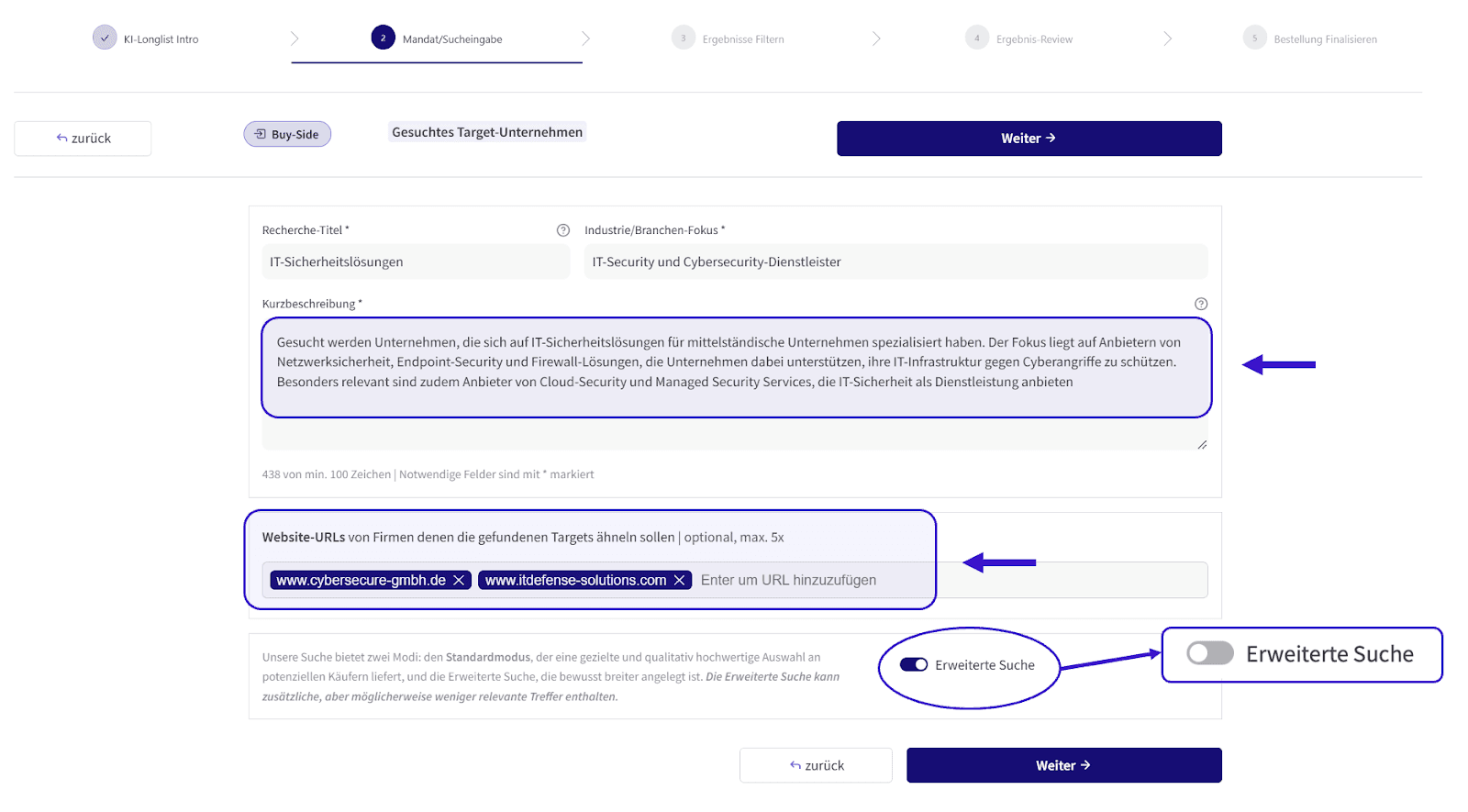Remove the www.cybersecure-gmbh.de URL tag
The width and height of the screenshot is (1468, 812).
click(459, 580)
